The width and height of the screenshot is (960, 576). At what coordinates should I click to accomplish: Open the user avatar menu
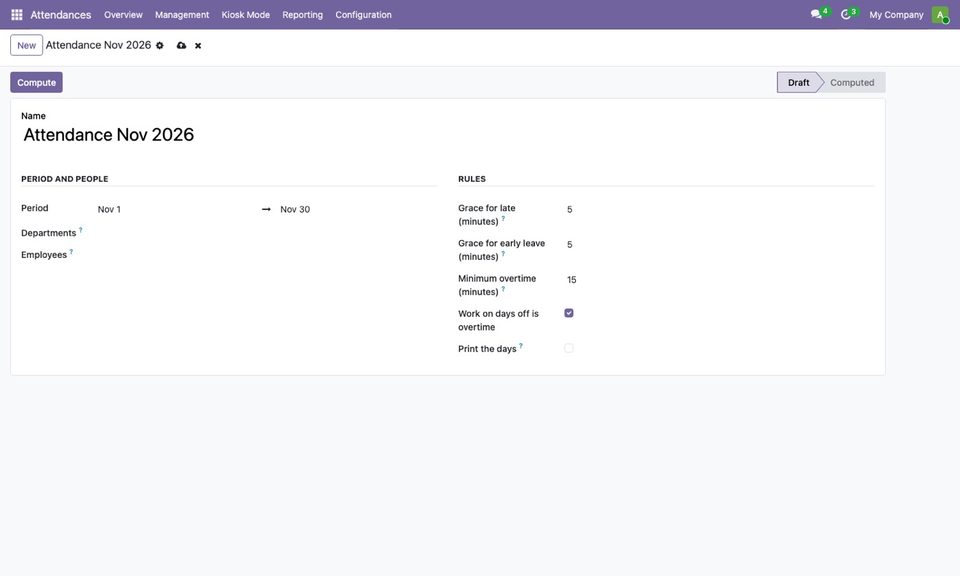tap(940, 15)
